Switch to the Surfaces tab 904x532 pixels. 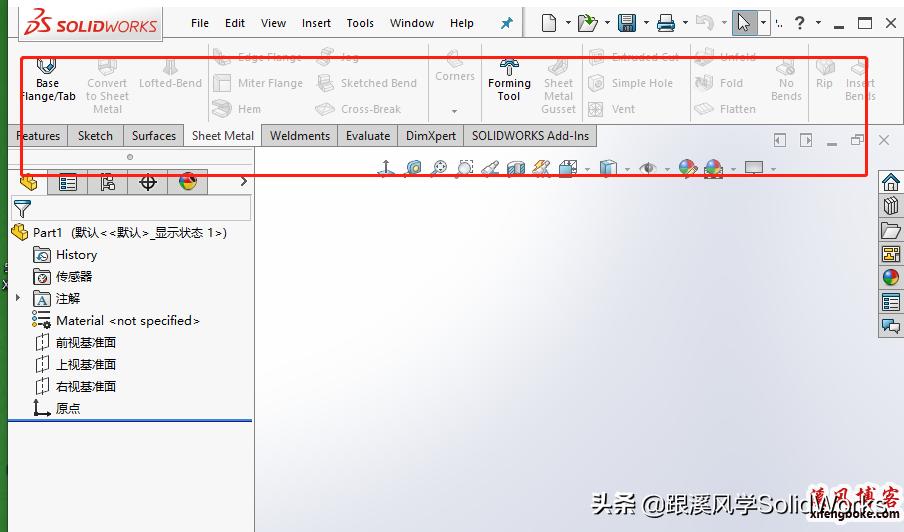153,135
